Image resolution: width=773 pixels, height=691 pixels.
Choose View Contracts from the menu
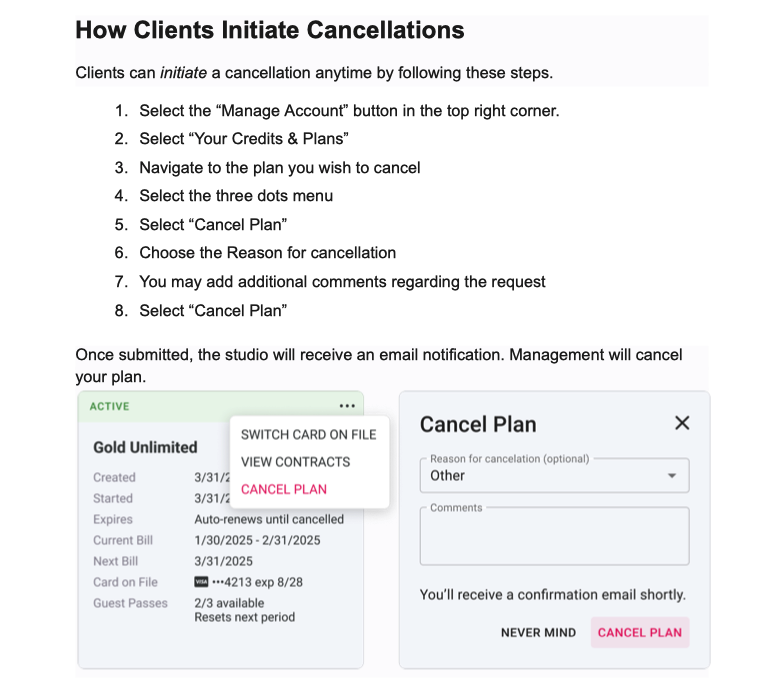click(x=295, y=462)
